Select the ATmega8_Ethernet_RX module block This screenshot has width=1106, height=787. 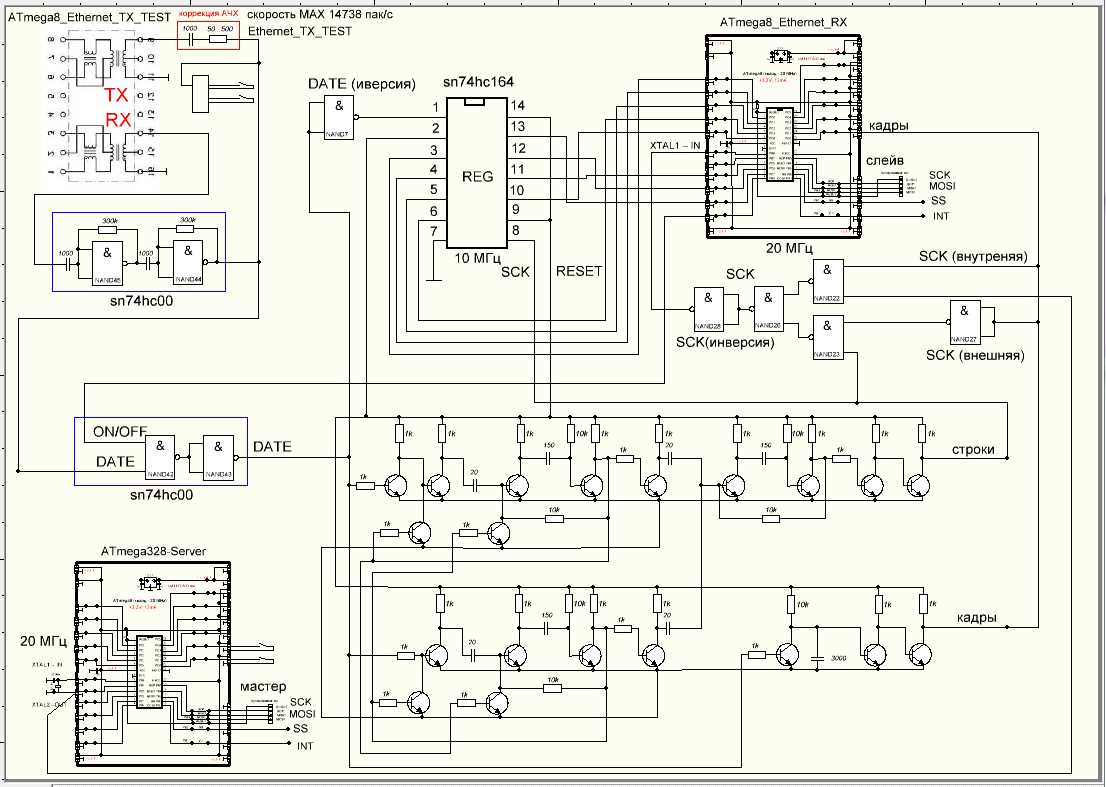point(783,137)
